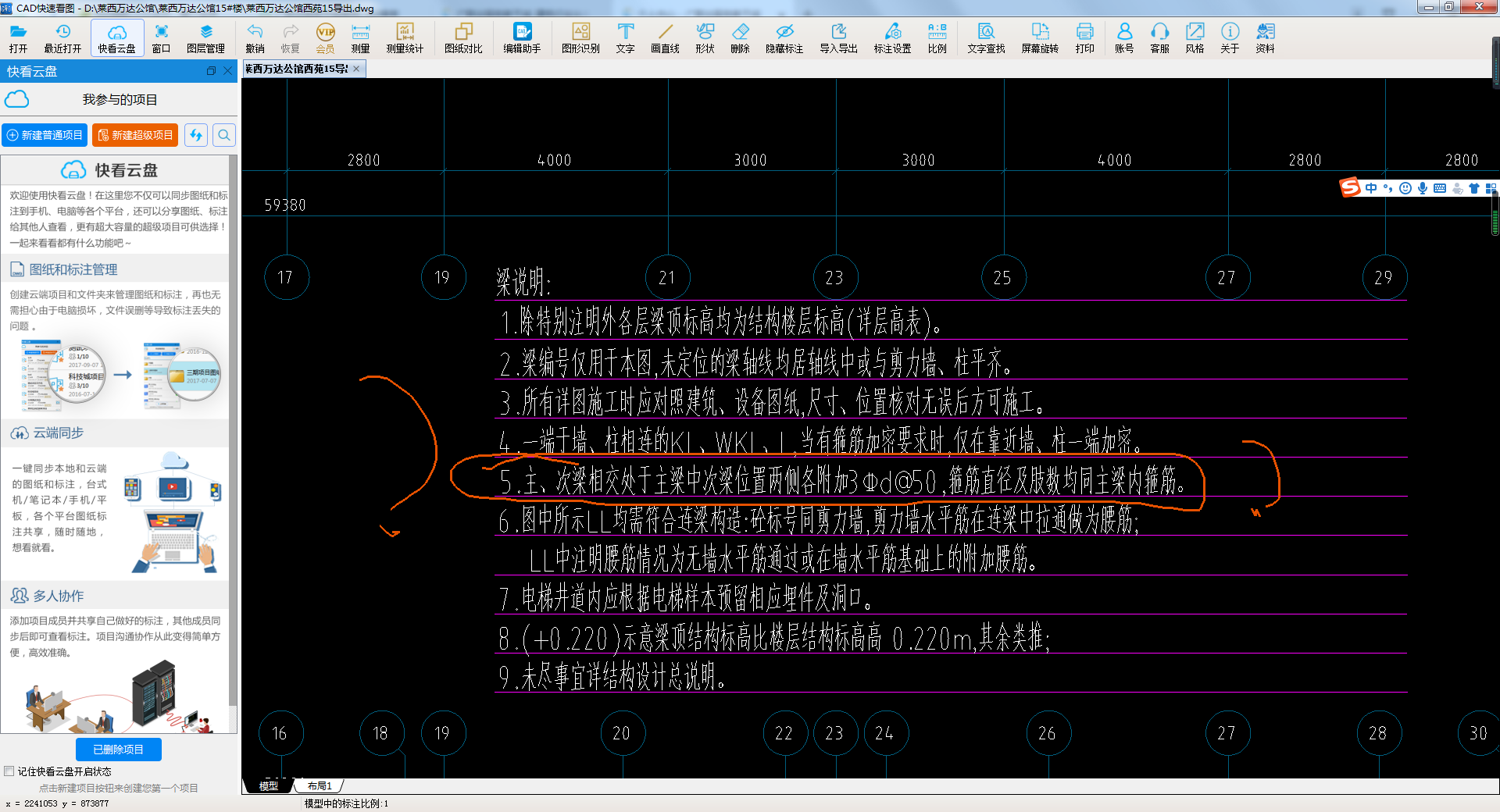Click dimension value 59380
1500x812 pixels.
tap(285, 205)
